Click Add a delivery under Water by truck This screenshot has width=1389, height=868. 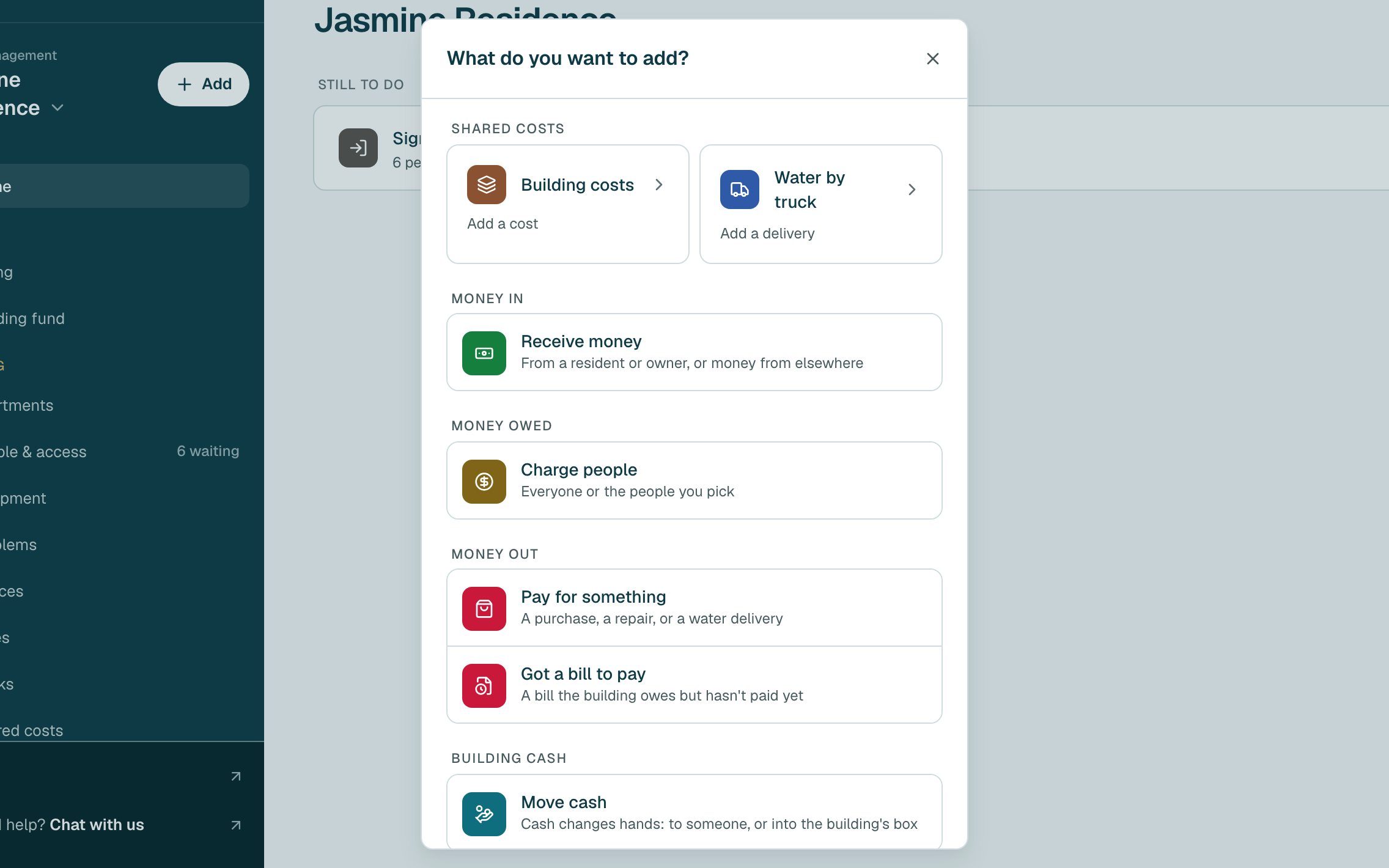click(x=767, y=234)
